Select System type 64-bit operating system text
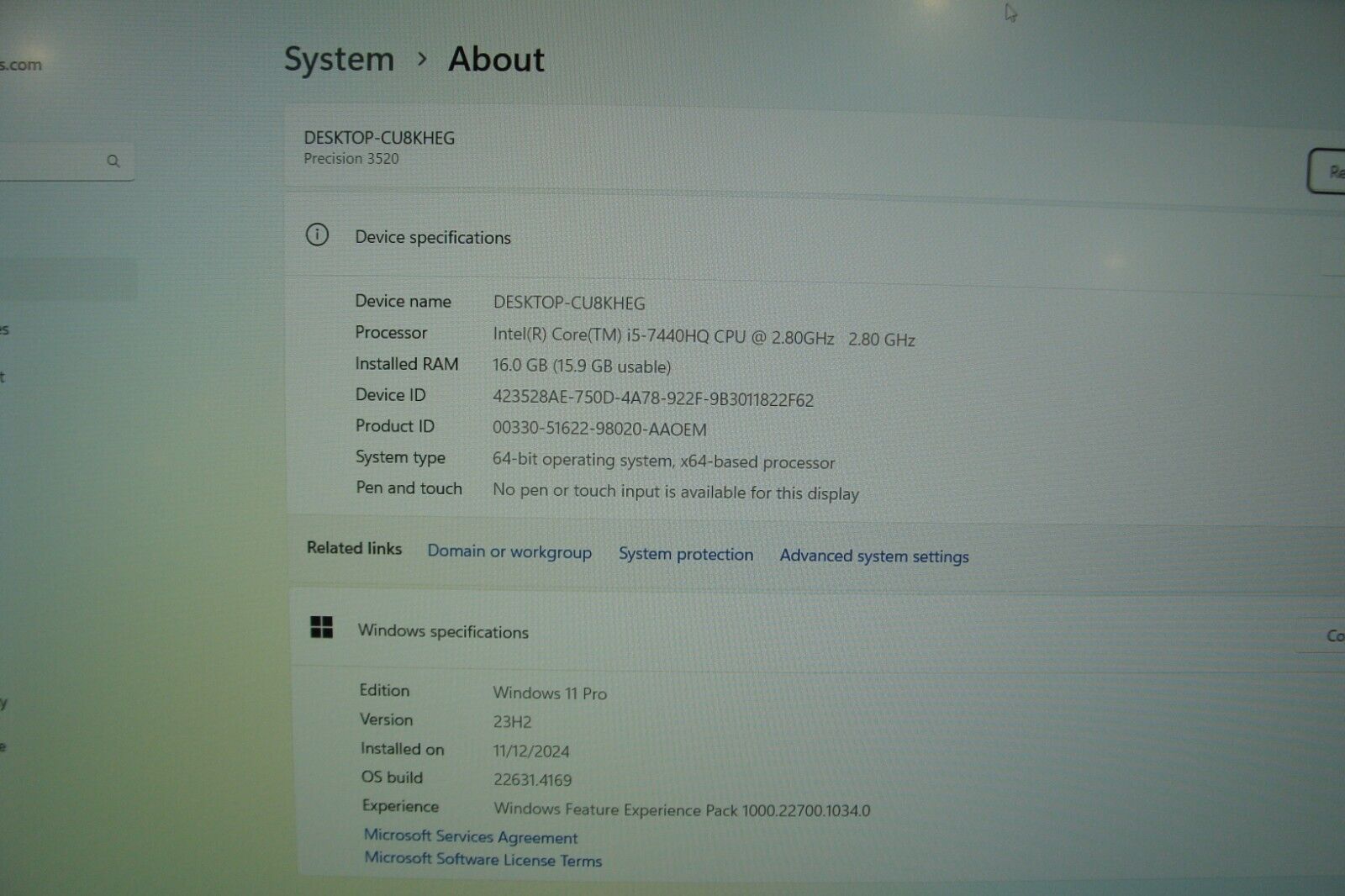Viewport: 1345px width, 896px height. (664, 461)
